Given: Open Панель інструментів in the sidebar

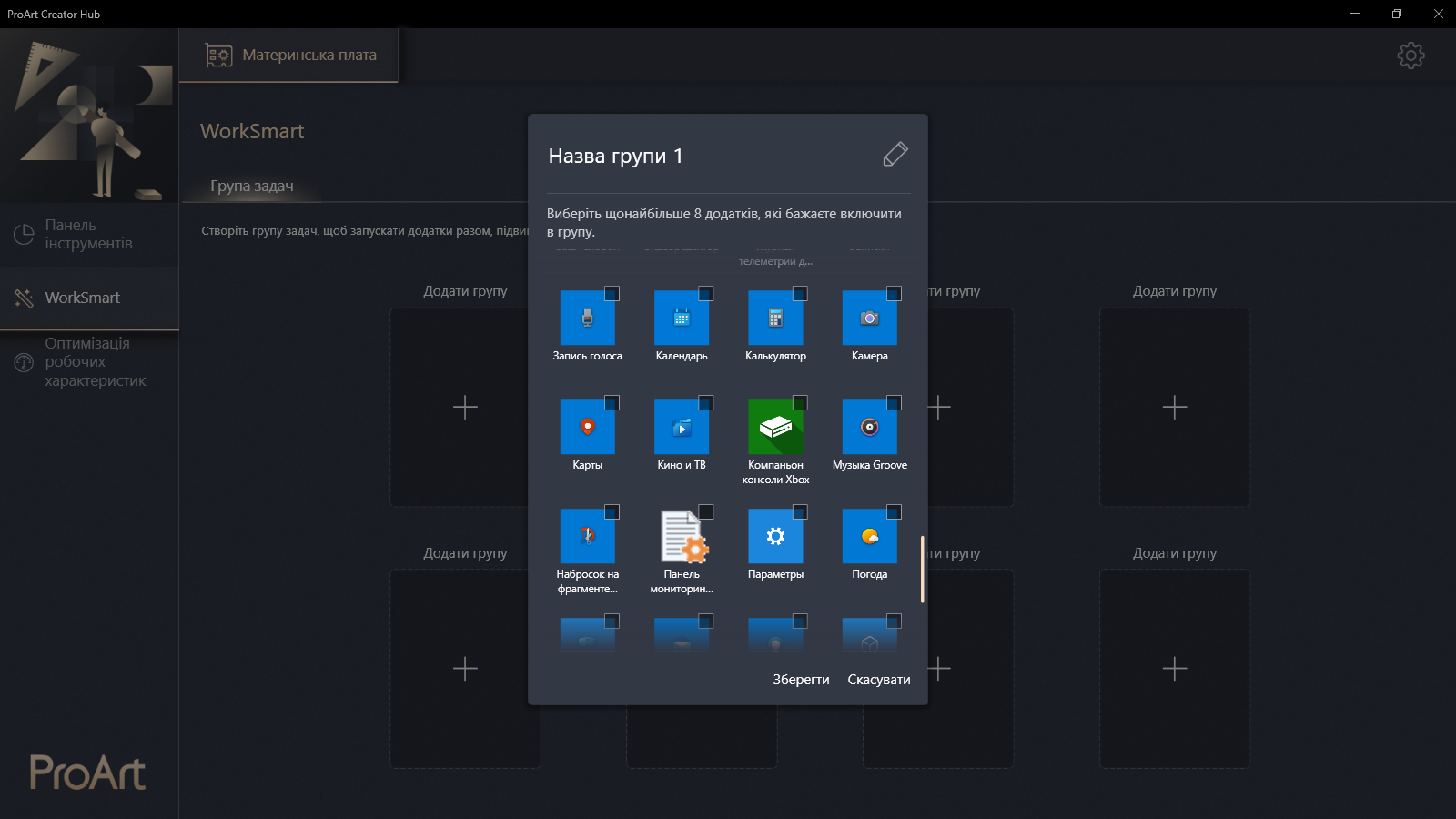Looking at the screenshot, I should click(89, 234).
